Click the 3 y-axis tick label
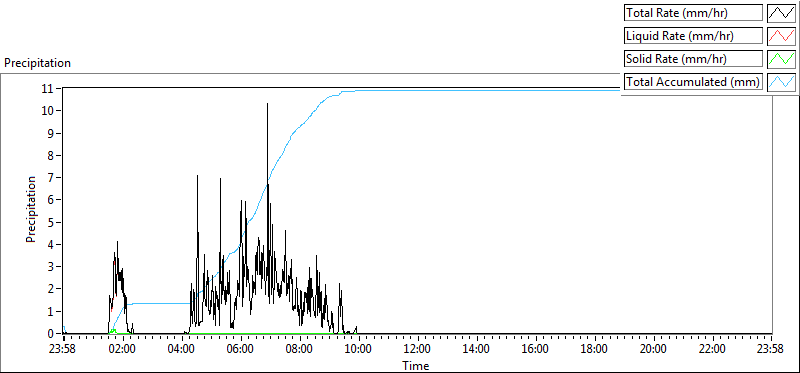The height and width of the screenshot is (373, 800). (x=51, y=266)
